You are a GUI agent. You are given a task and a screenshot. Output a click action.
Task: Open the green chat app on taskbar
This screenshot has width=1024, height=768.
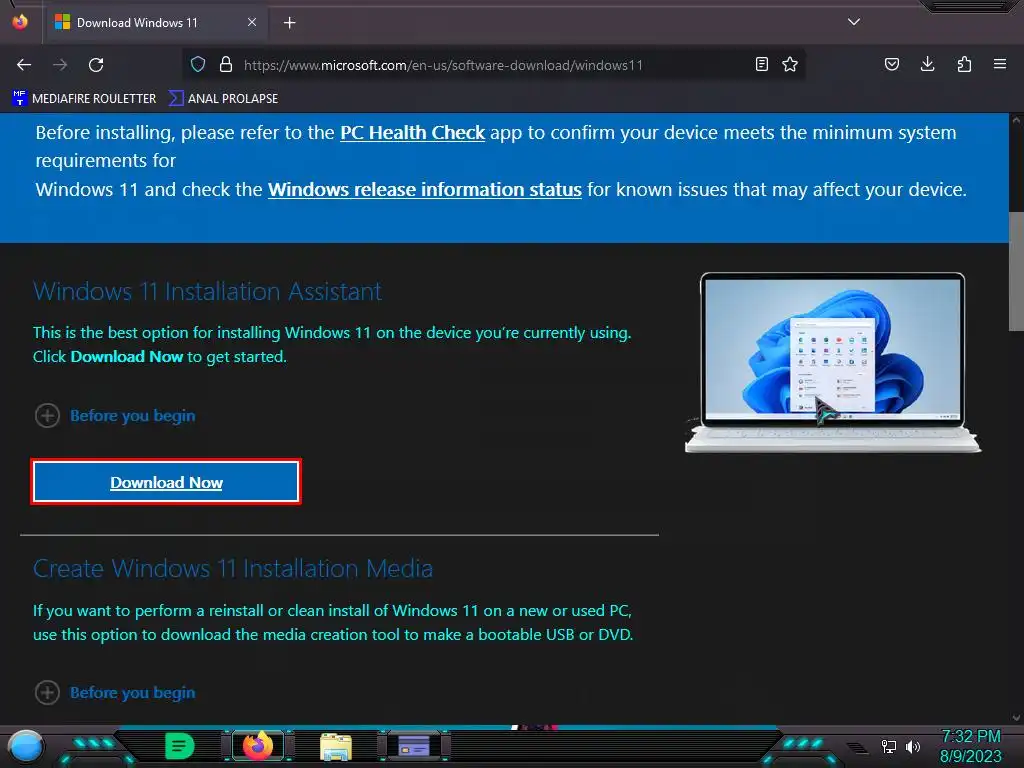pyautogui.click(x=179, y=746)
